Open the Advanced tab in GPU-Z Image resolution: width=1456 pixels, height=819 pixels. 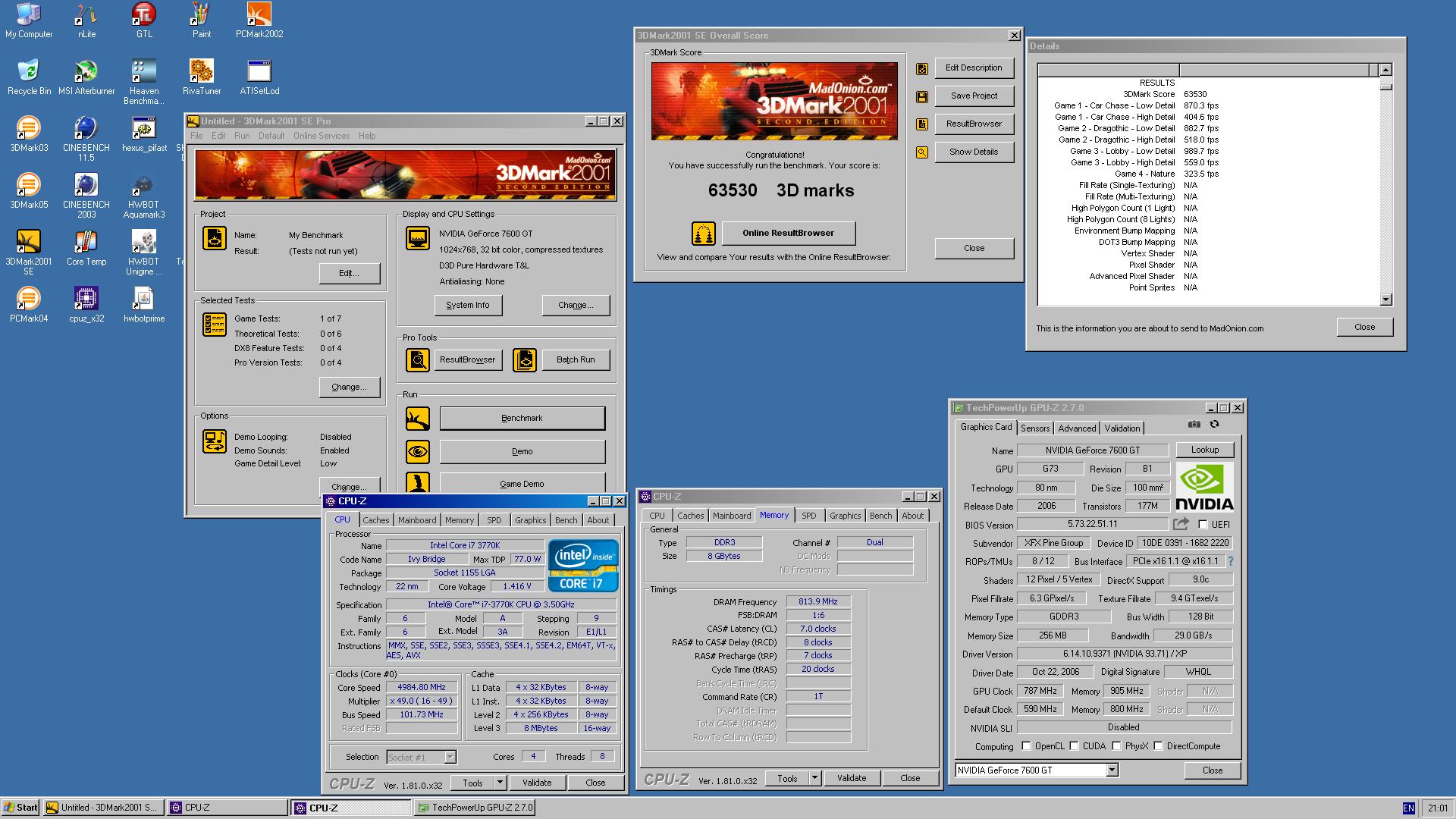click(1077, 428)
